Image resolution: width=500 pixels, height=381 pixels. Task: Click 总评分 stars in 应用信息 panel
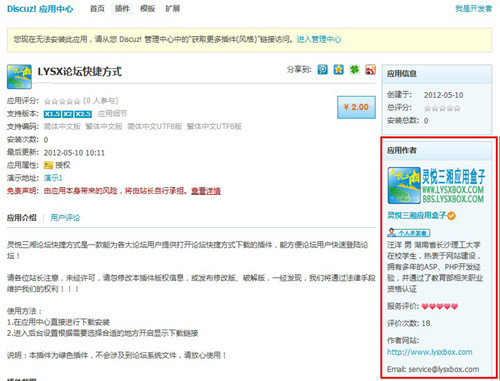pos(442,108)
